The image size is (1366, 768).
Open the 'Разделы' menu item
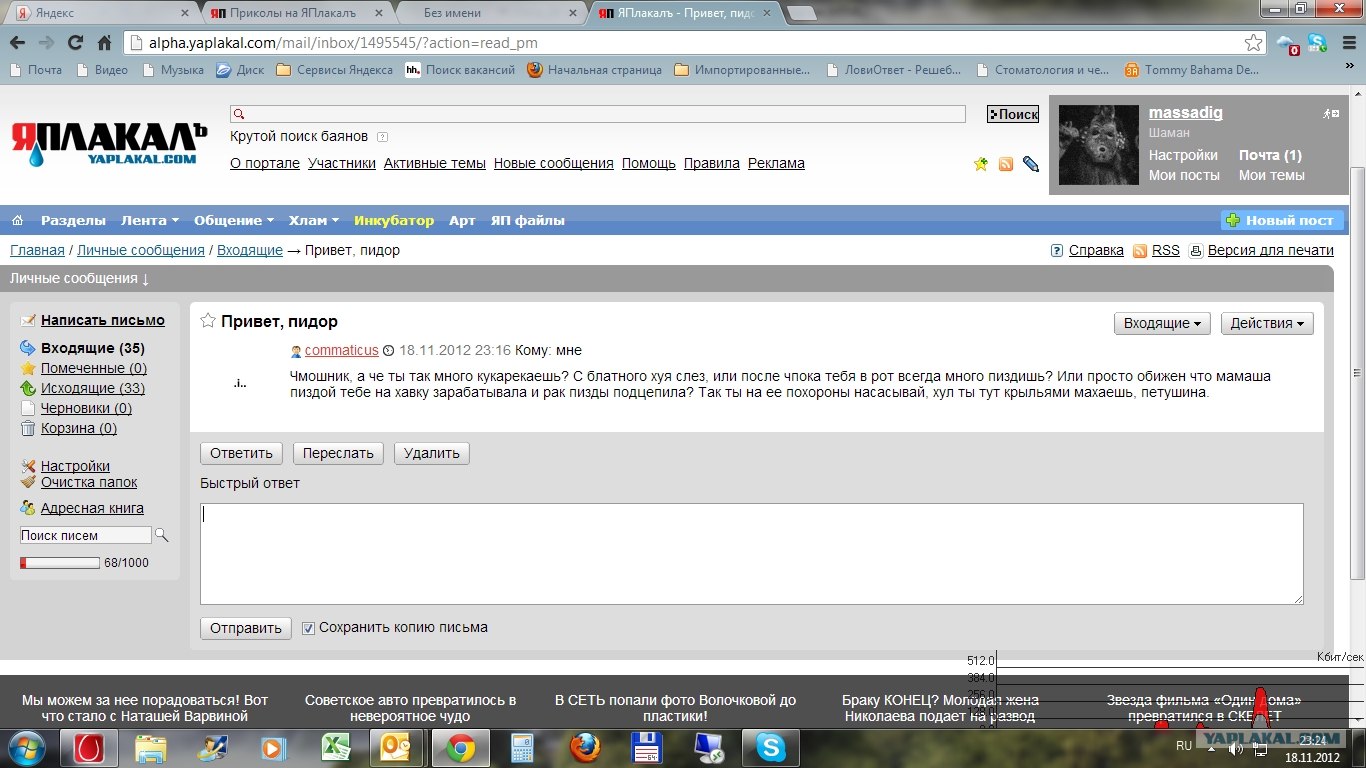click(x=73, y=220)
